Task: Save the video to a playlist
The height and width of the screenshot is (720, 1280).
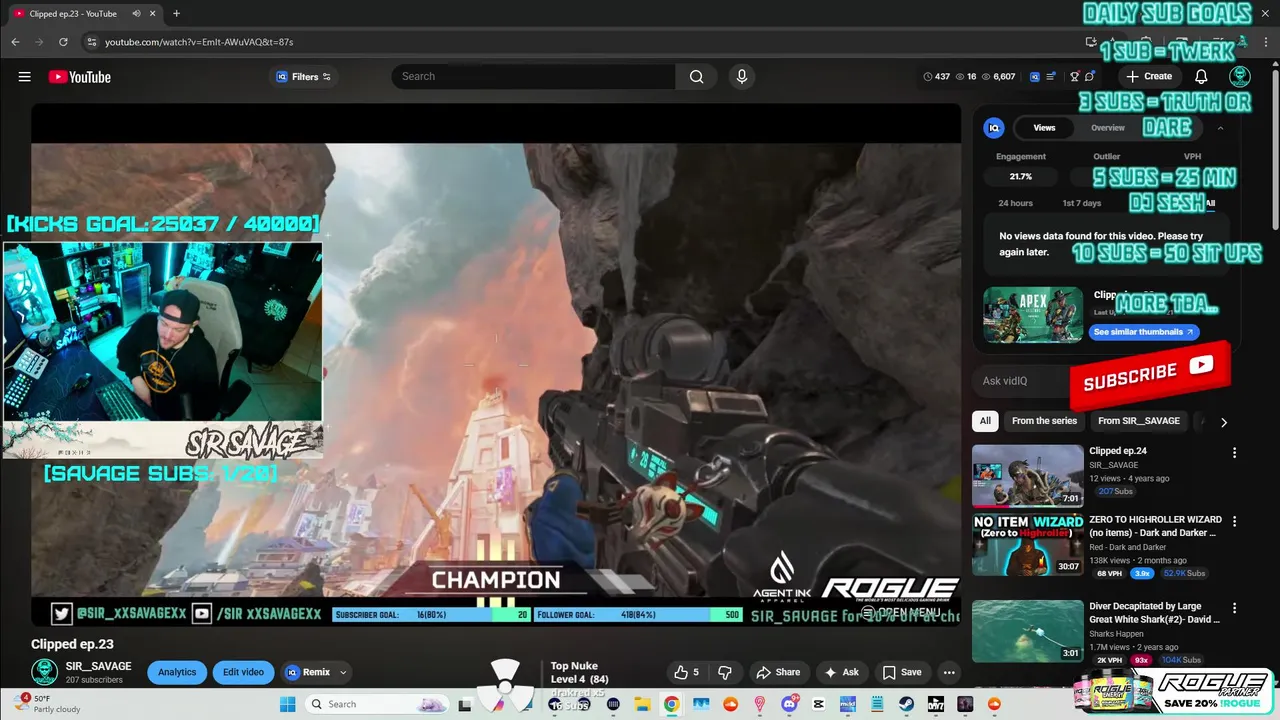Action: pyautogui.click(x=901, y=672)
